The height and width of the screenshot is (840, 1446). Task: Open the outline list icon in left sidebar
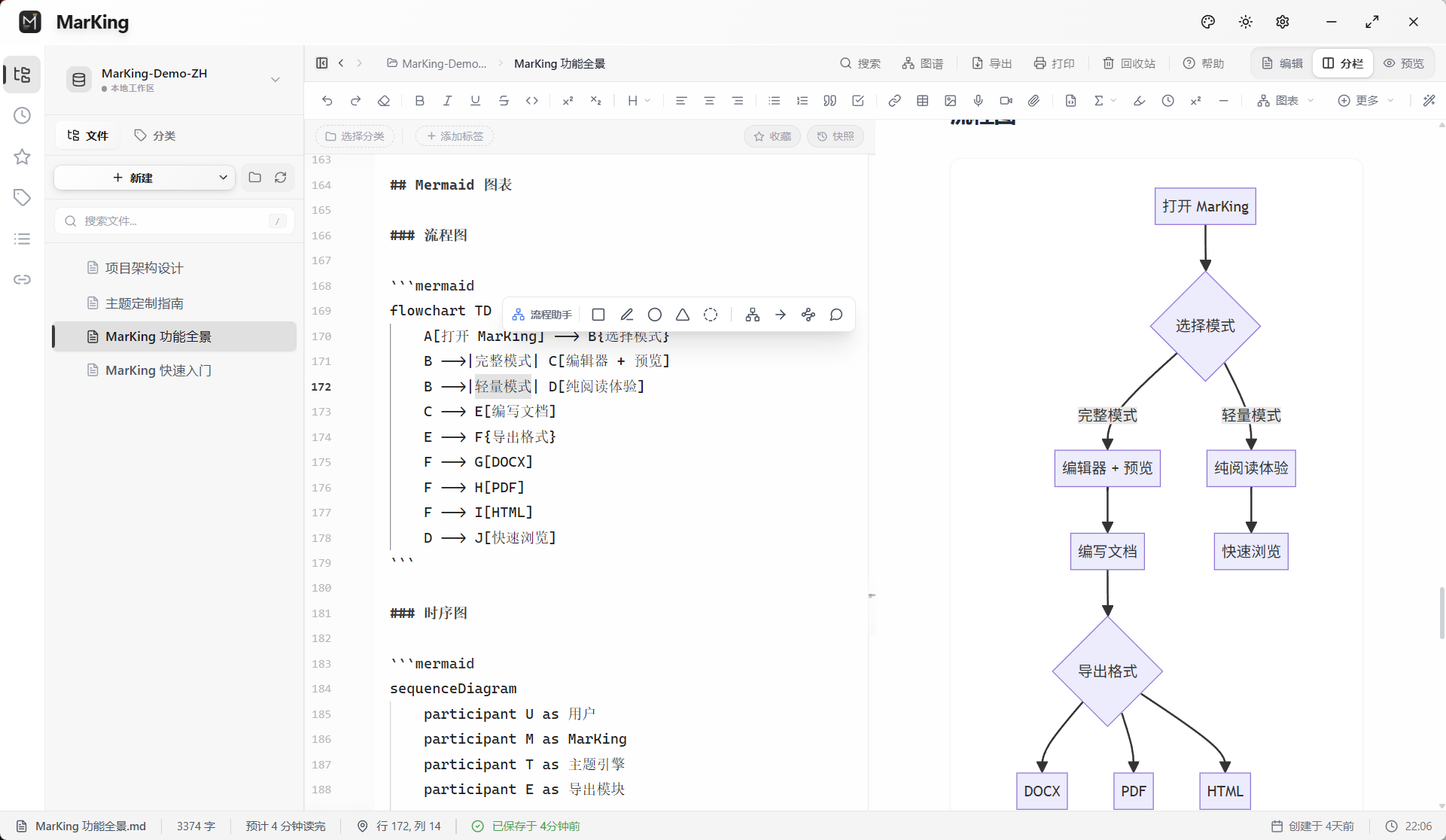(23, 239)
